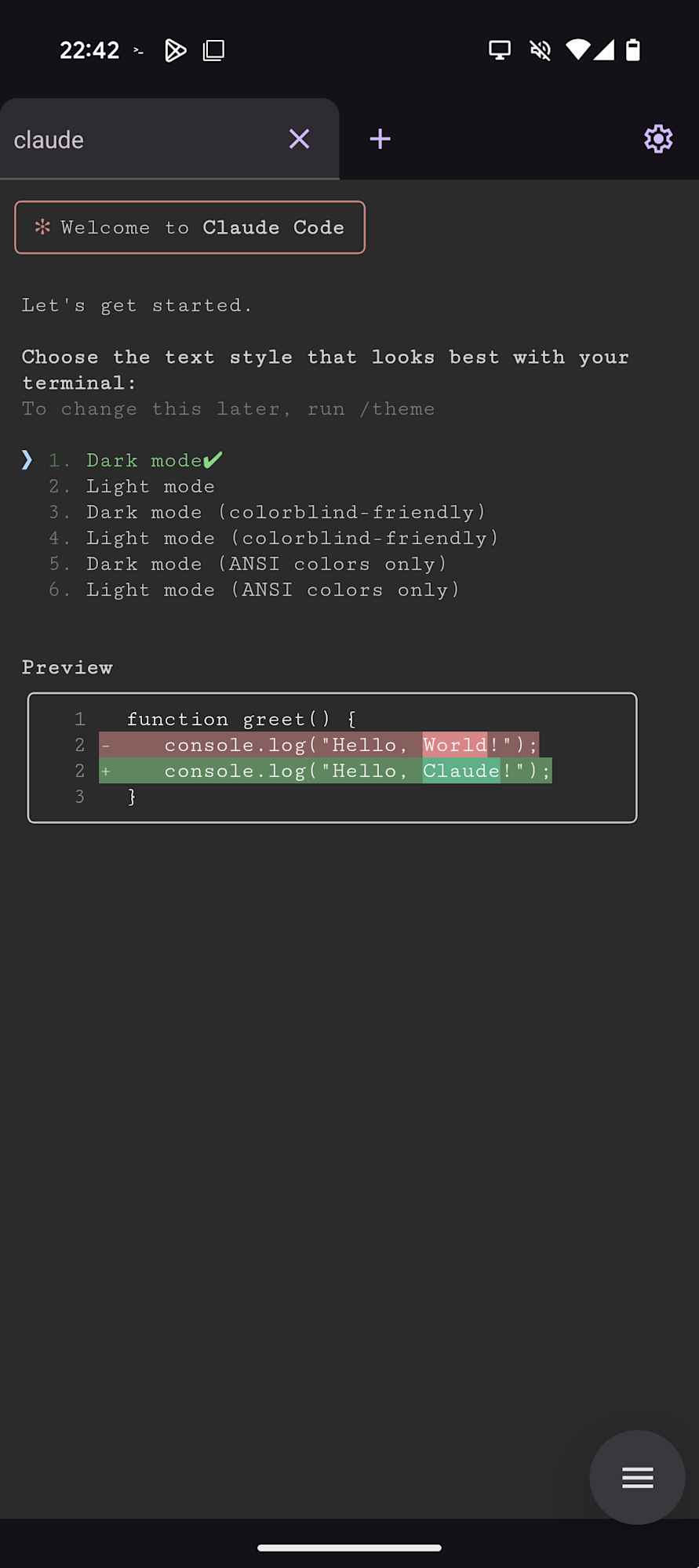
Task: Close the claude tab
Action: [299, 139]
